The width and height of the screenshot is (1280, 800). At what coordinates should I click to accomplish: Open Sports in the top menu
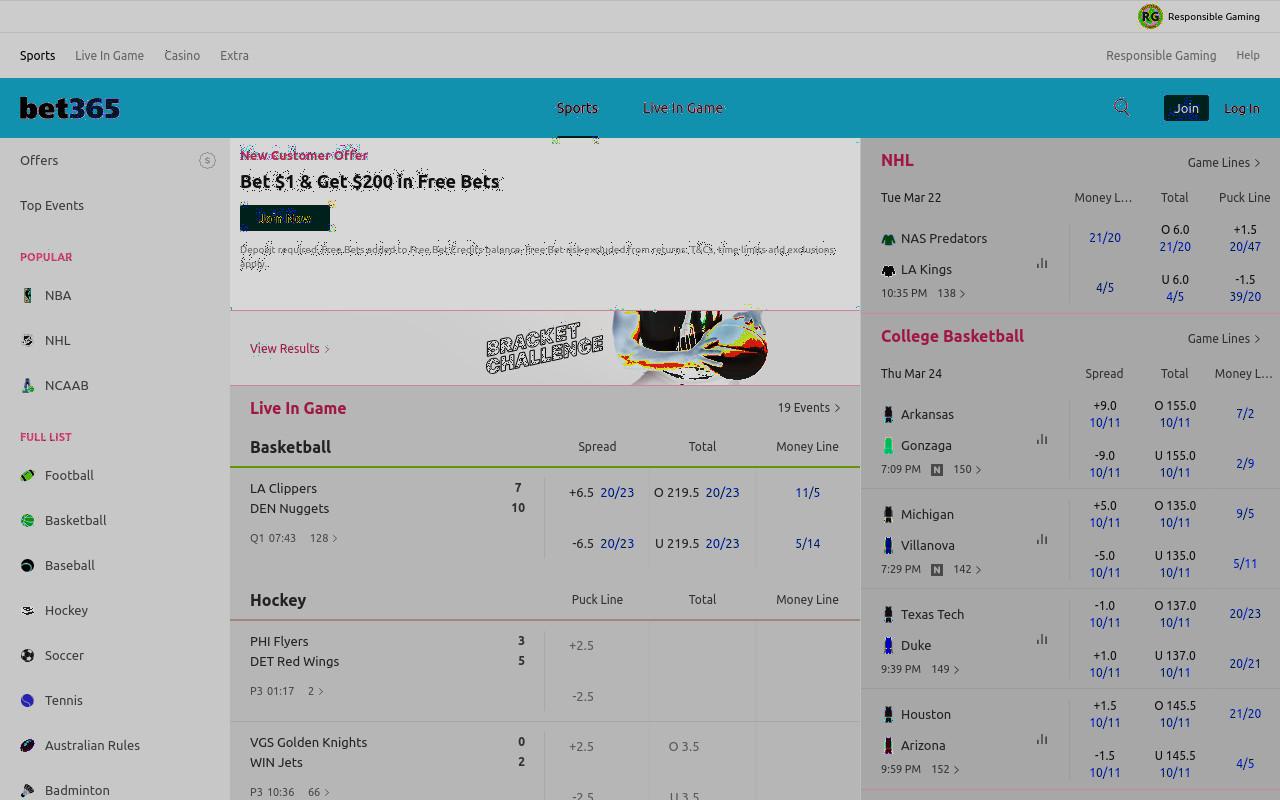tap(37, 55)
